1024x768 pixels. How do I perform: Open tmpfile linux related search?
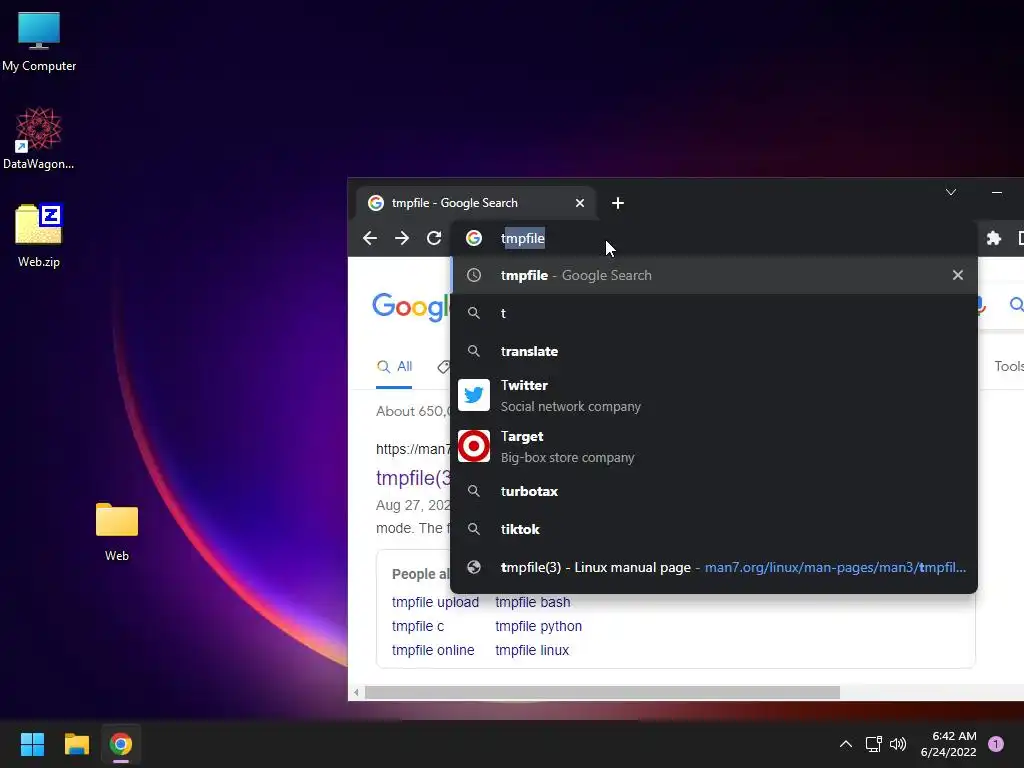(532, 650)
